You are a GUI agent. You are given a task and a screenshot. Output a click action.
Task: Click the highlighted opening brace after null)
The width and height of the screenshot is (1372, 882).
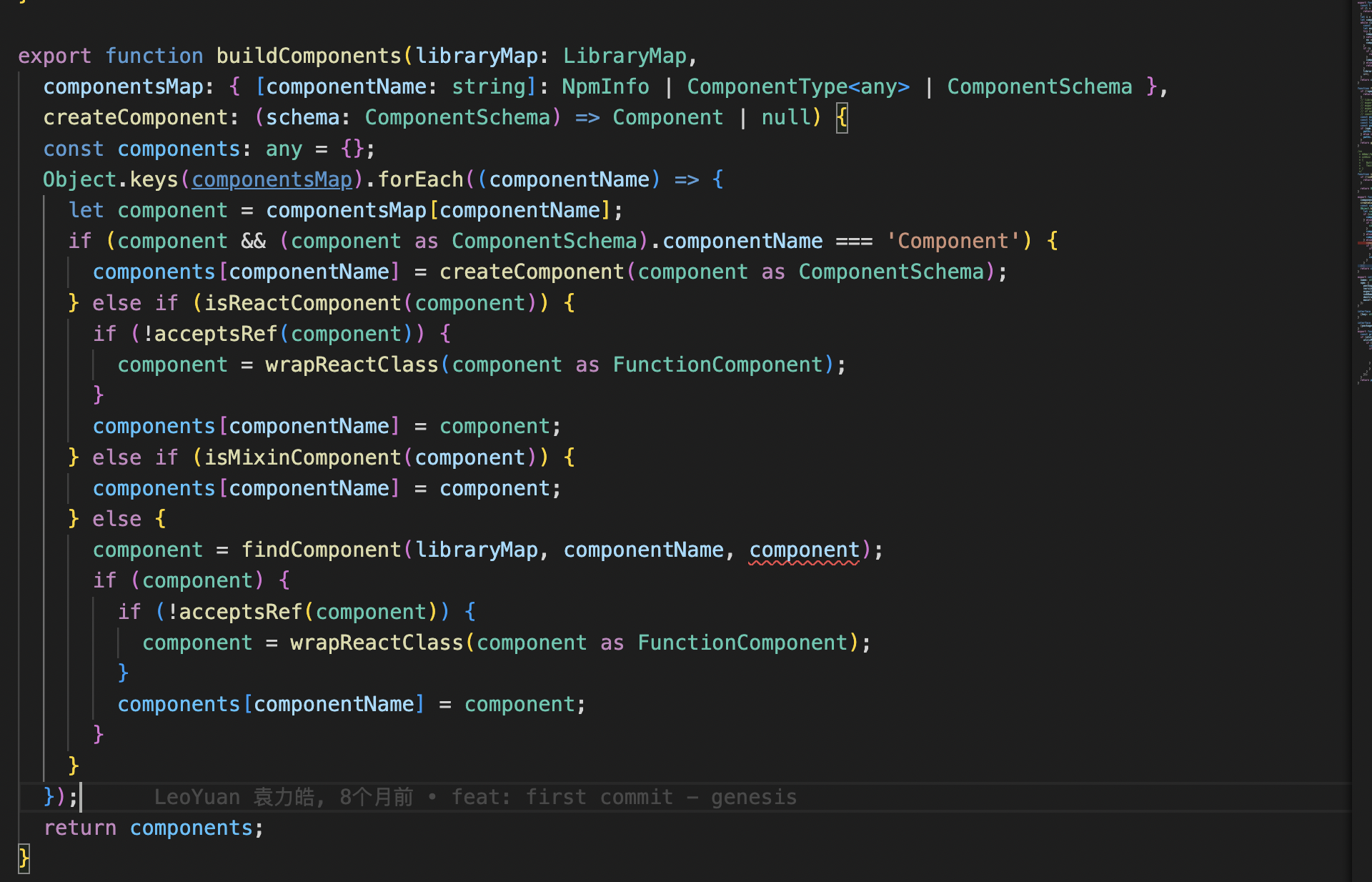coord(842,117)
